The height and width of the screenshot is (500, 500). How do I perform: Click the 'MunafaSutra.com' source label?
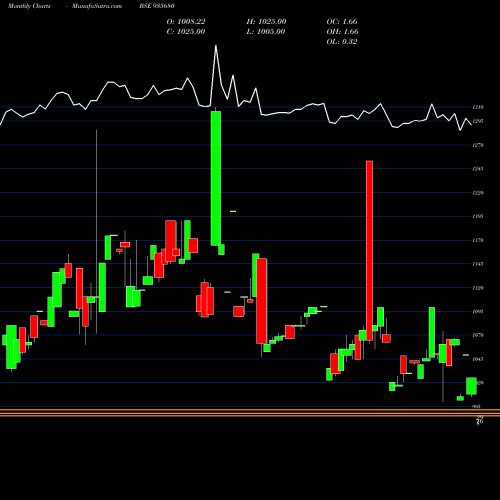pos(97,6)
